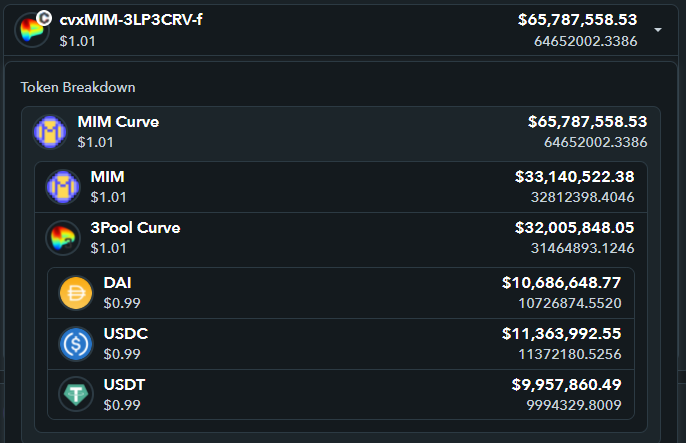The height and width of the screenshot is (443, 686).
Task: Click the $33,140,522.38 MIM value
Action: [574, 177]
